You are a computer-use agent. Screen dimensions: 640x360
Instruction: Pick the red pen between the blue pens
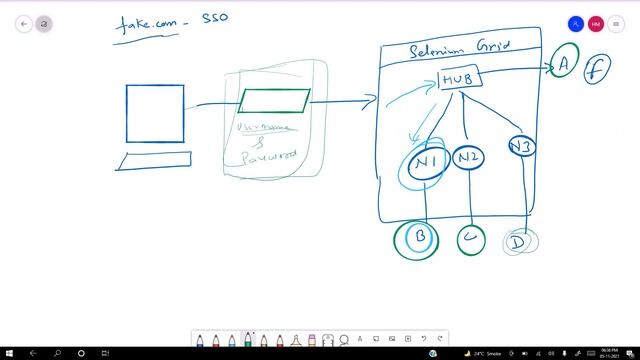pyautogui.click(x=216, y=340)
